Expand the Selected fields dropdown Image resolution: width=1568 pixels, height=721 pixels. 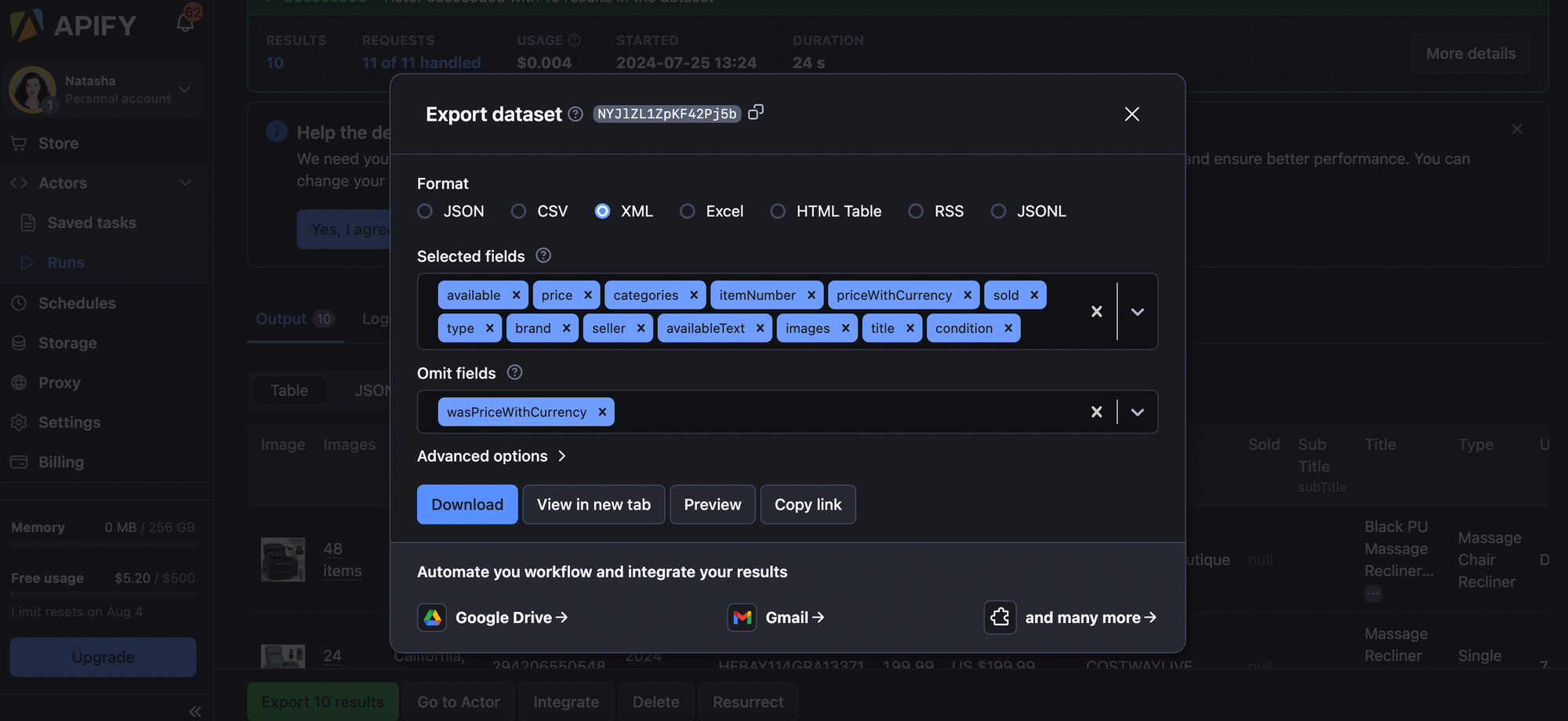click(1137, 311)
